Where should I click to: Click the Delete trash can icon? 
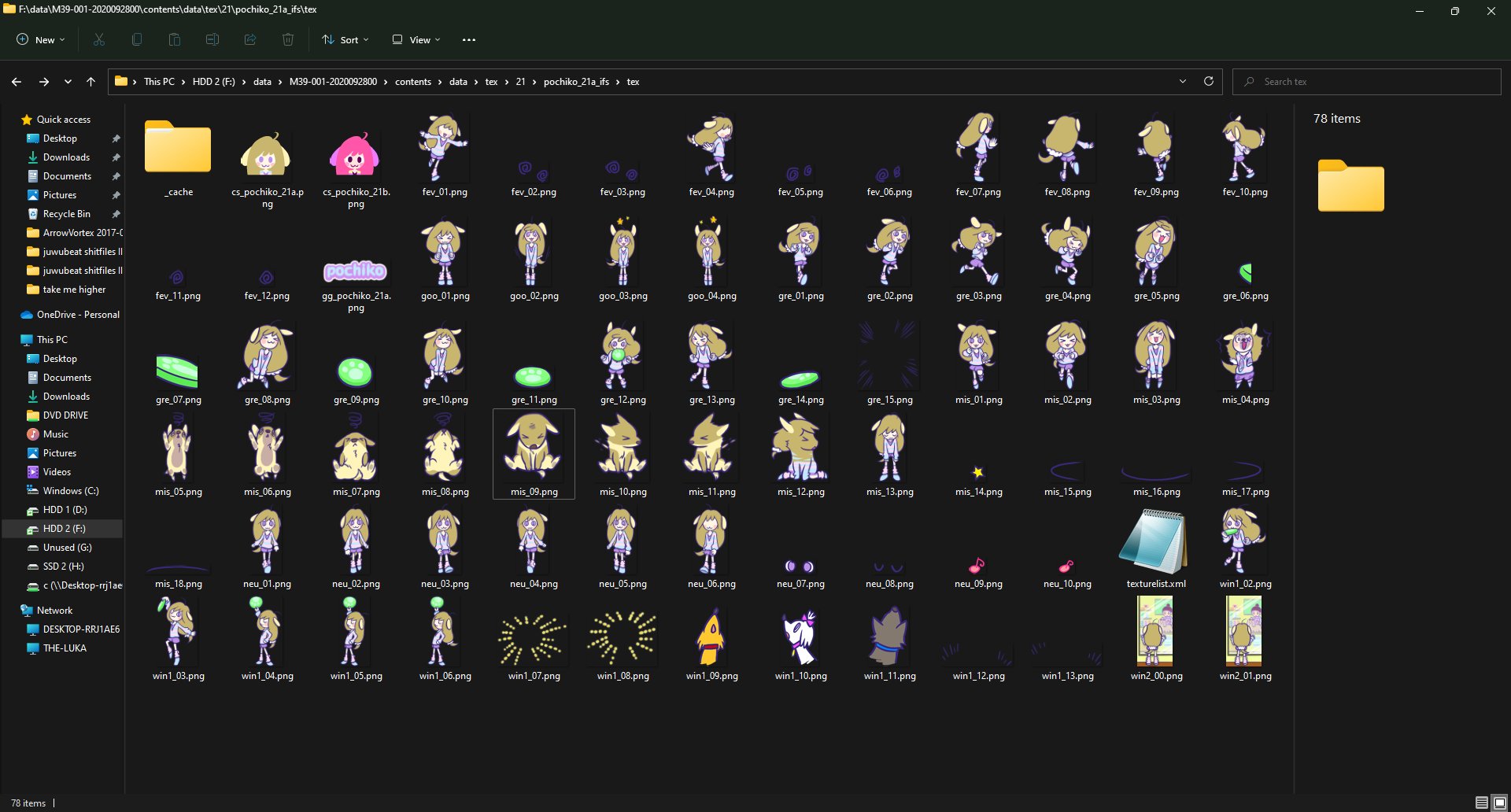[x=288, y=40]
